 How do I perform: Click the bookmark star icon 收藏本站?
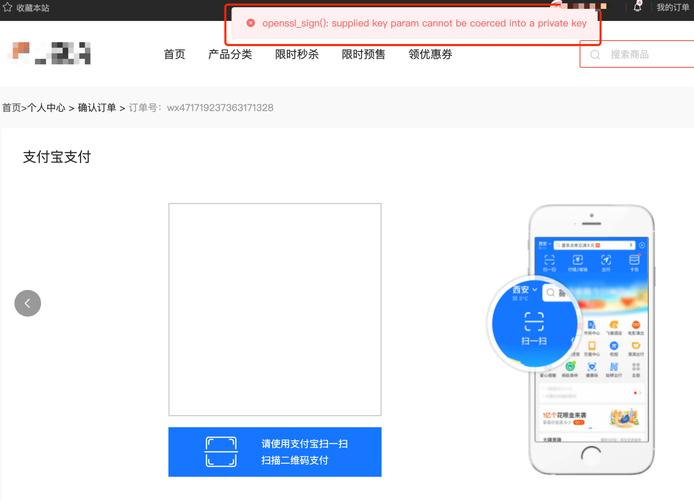coord(8,7)
